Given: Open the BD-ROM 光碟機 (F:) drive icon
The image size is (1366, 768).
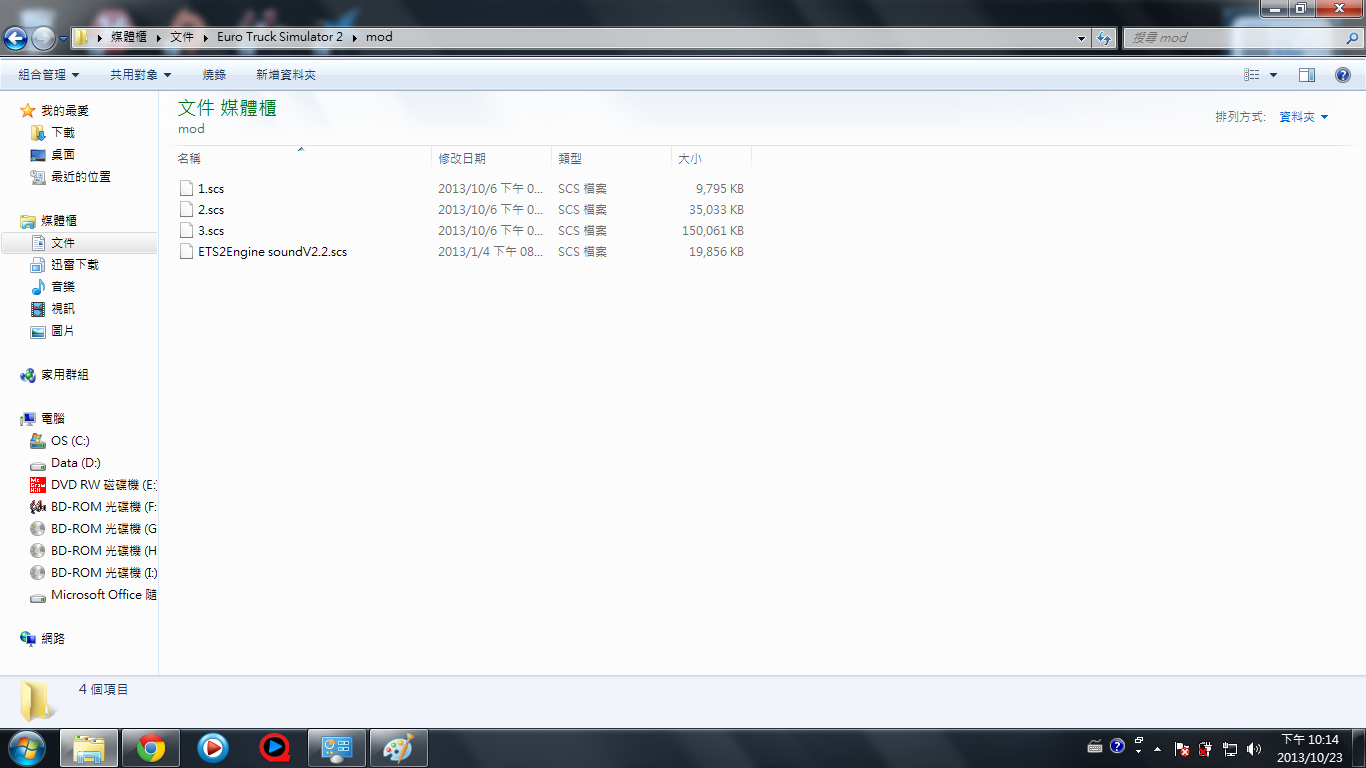Looking at the screenshot, I should point(38,507).
